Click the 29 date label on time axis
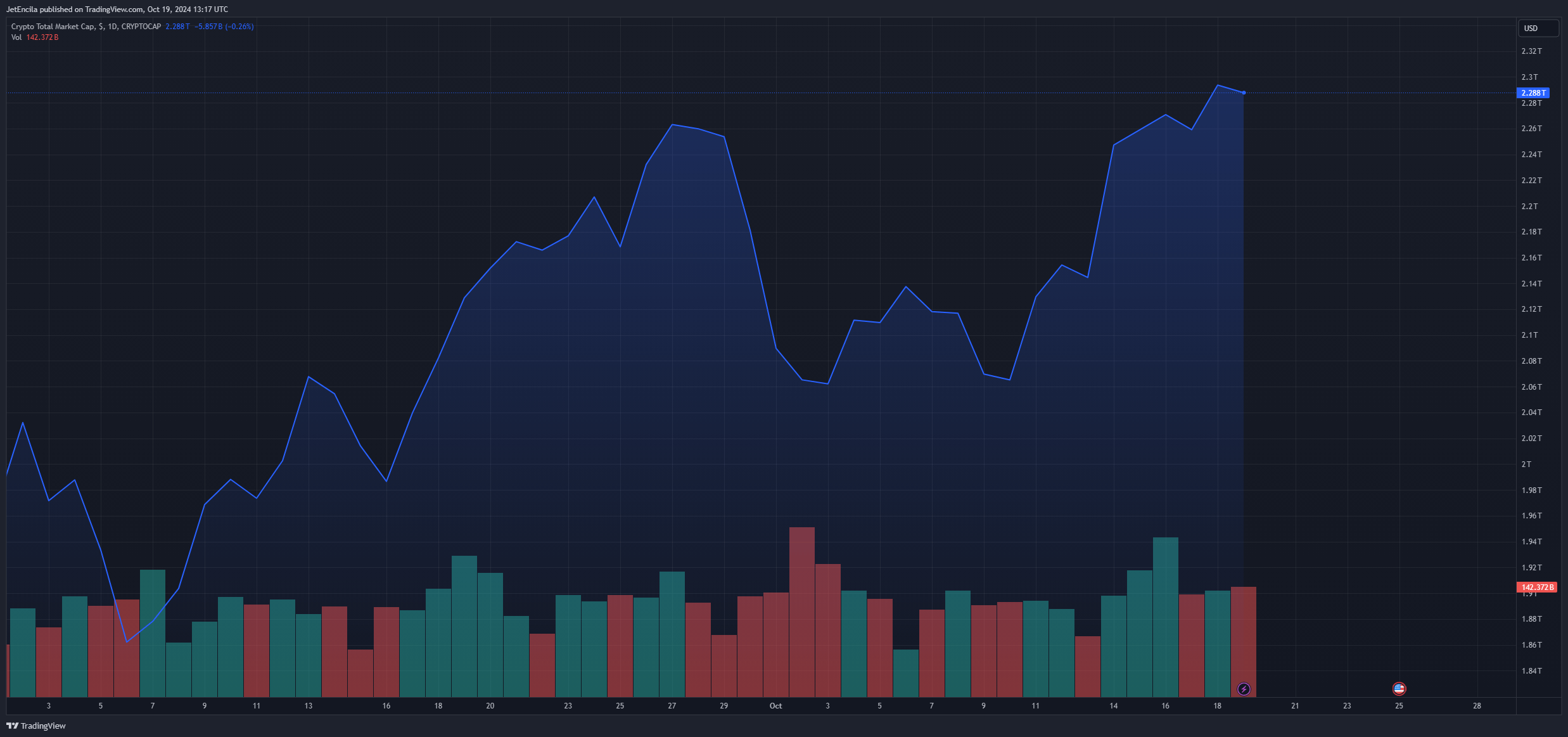Image resolution: width=1568 pixels, height=737 pixels. [724, 706]
